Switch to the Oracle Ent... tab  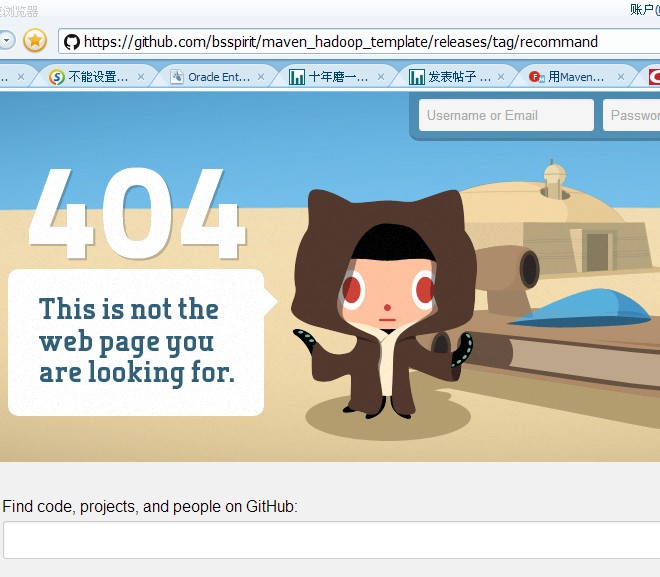click(x=213, y=77)
